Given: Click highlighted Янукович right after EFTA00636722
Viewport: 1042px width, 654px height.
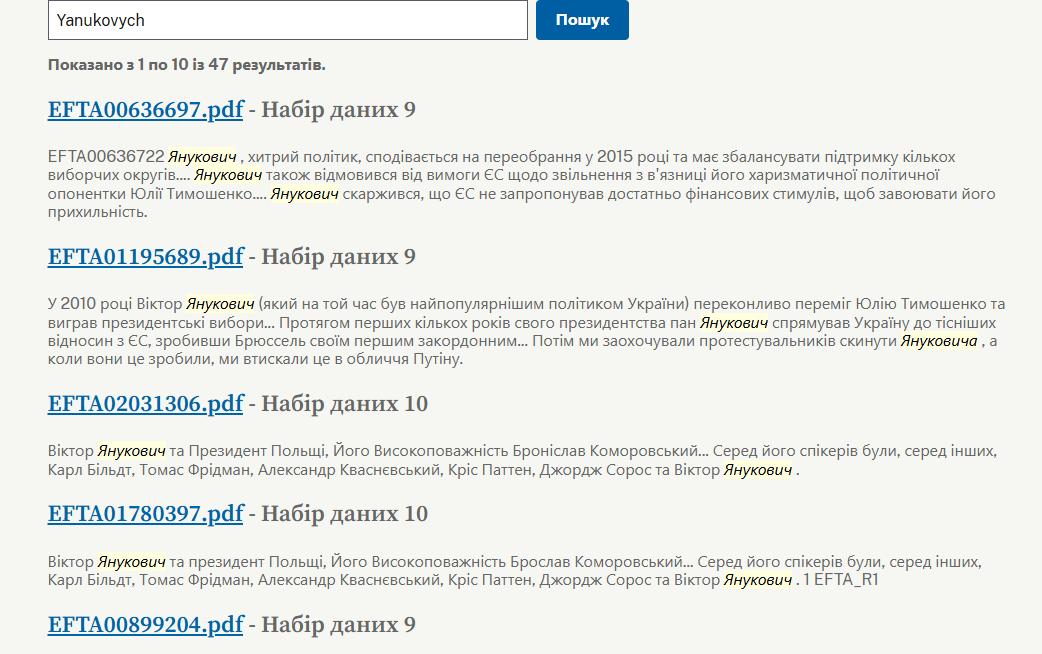Looking at the screenshot, I should point(202,157).
